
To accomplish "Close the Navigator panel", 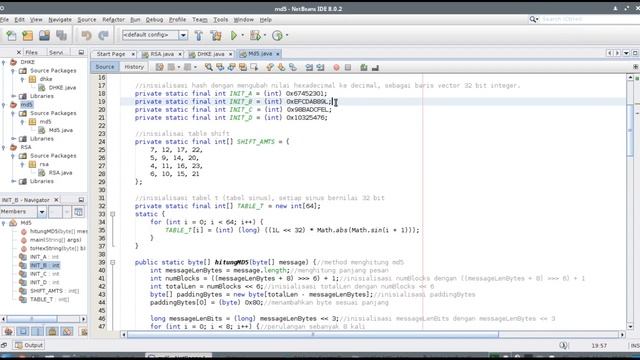I will click(56, 200).
